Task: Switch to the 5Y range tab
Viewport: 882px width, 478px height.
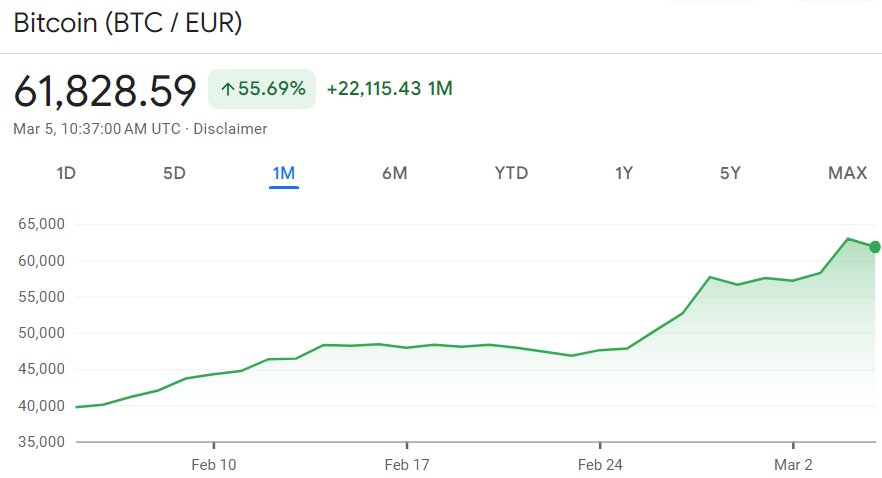Action: pos(730,173)
